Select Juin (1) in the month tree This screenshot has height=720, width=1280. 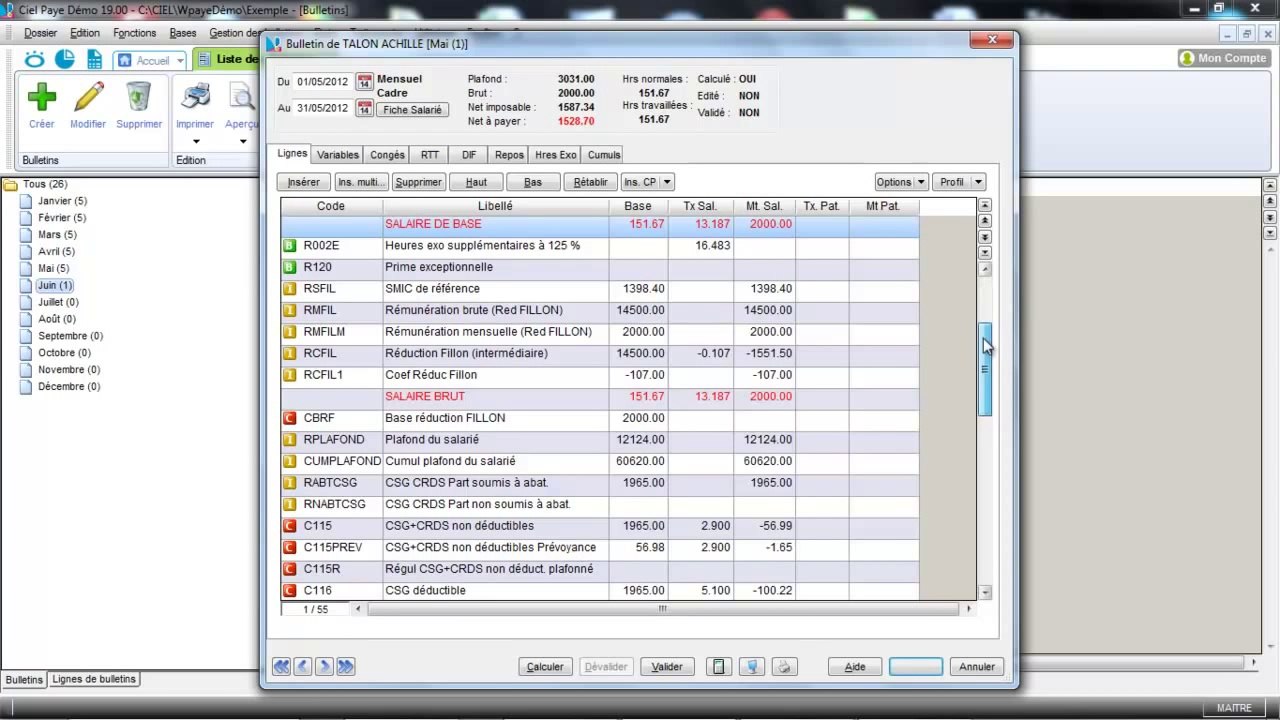point(55,285)
